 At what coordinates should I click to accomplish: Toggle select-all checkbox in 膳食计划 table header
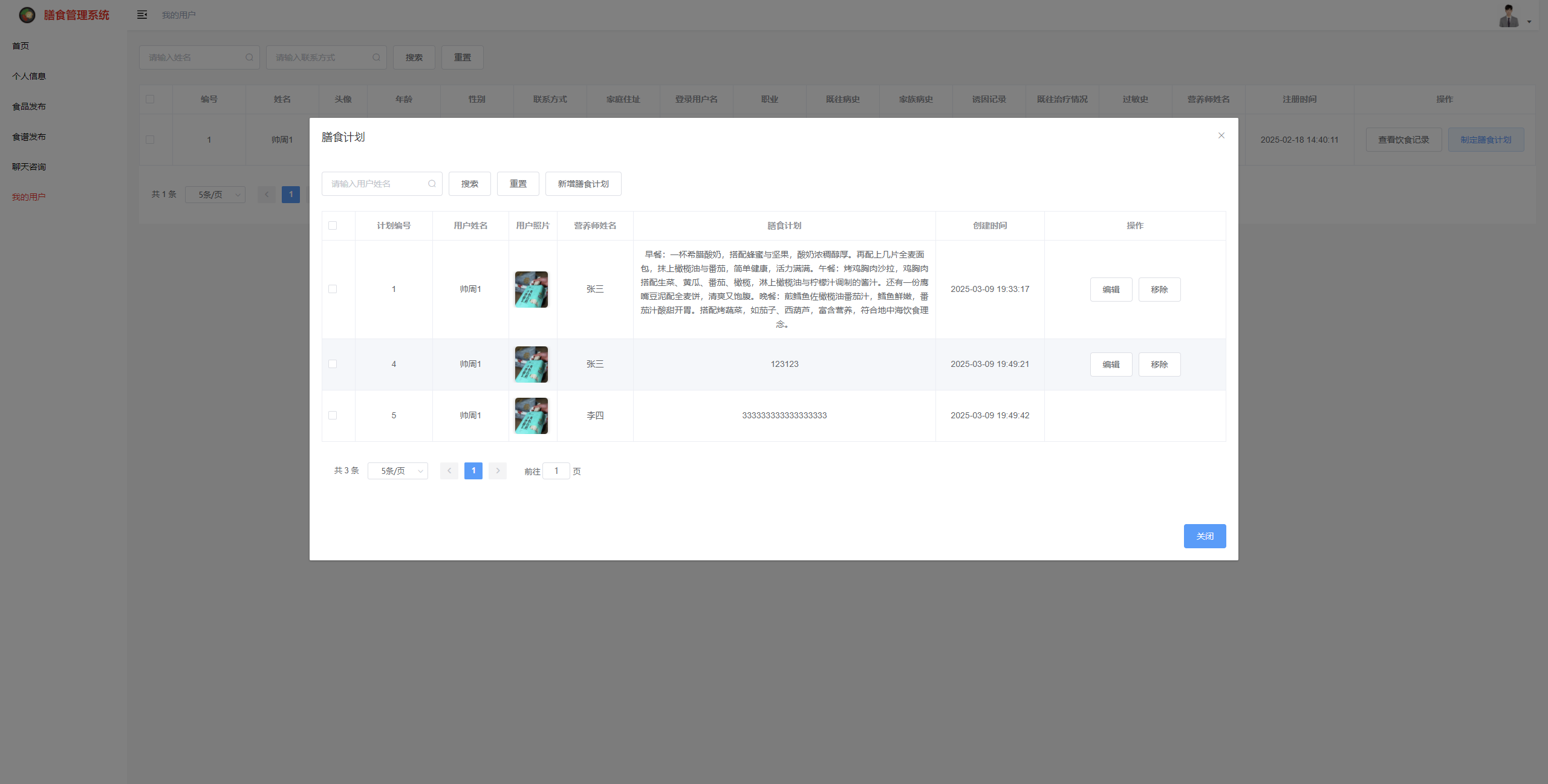[333, 225]
